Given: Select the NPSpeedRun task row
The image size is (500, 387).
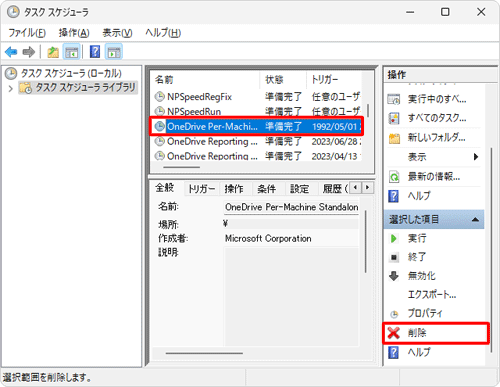Looking at the screenshot, I should pos(257,111).
